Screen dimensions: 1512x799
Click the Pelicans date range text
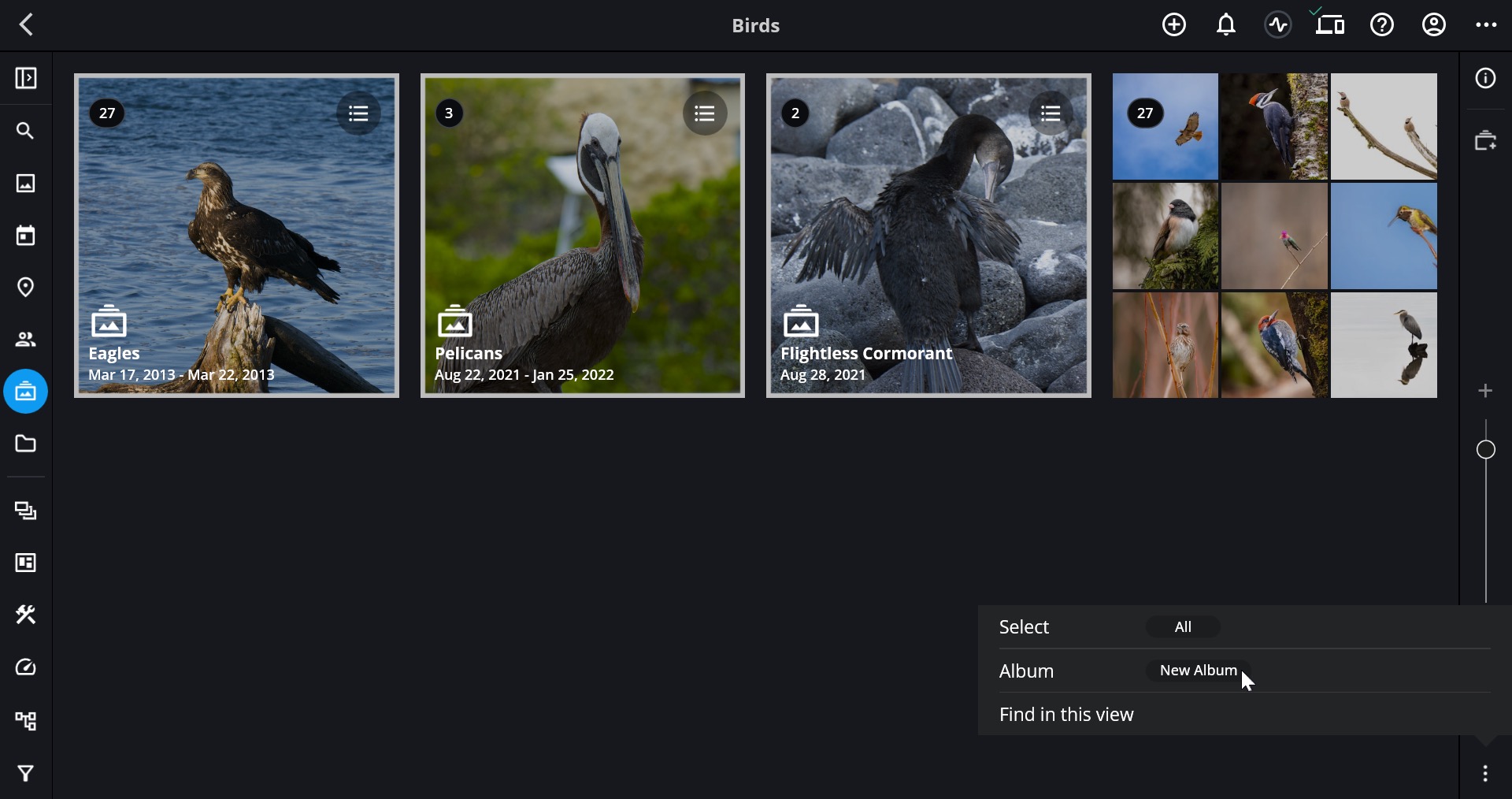(524, 375)
